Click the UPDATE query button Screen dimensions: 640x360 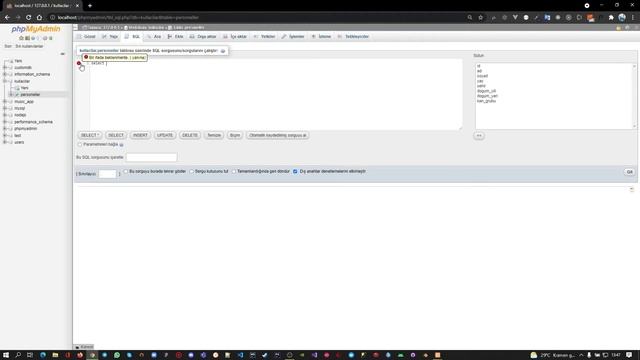(x=165, y=136)
